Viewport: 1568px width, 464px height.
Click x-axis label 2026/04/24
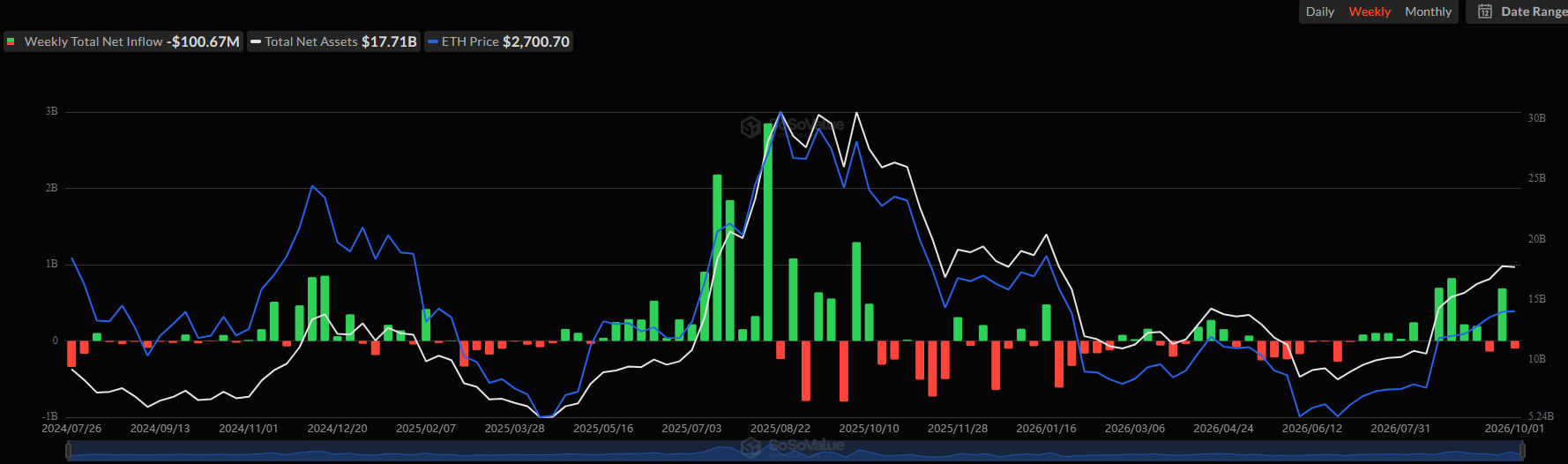pyautogui.click(x=1223, y=428)
